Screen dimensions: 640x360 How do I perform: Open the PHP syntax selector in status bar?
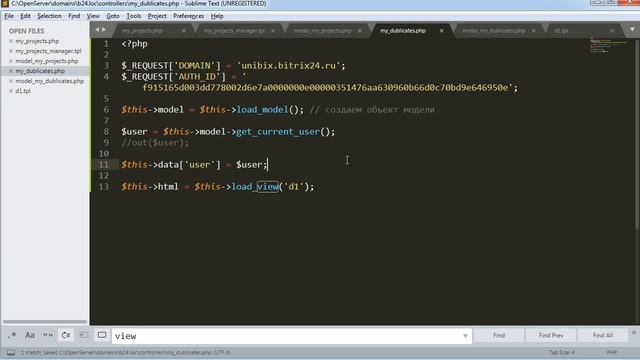611,352
